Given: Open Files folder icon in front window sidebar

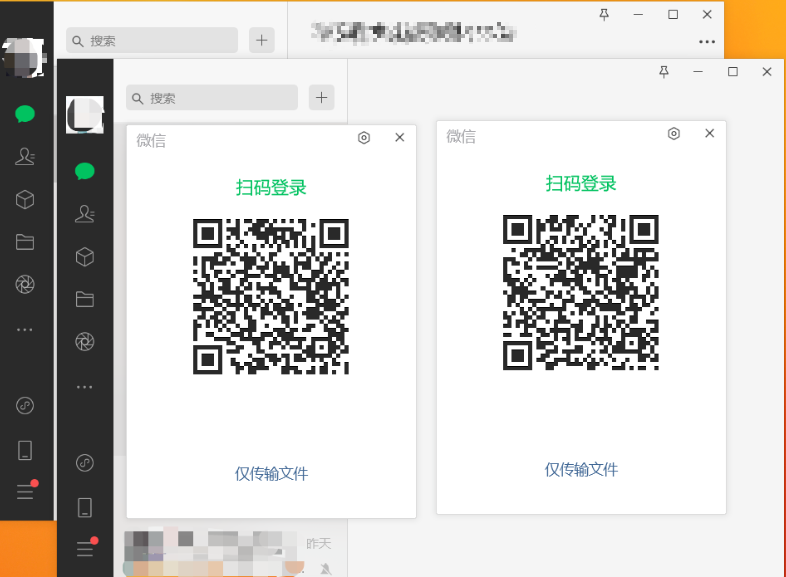Looking at the screenshot, I should (85, 299).
